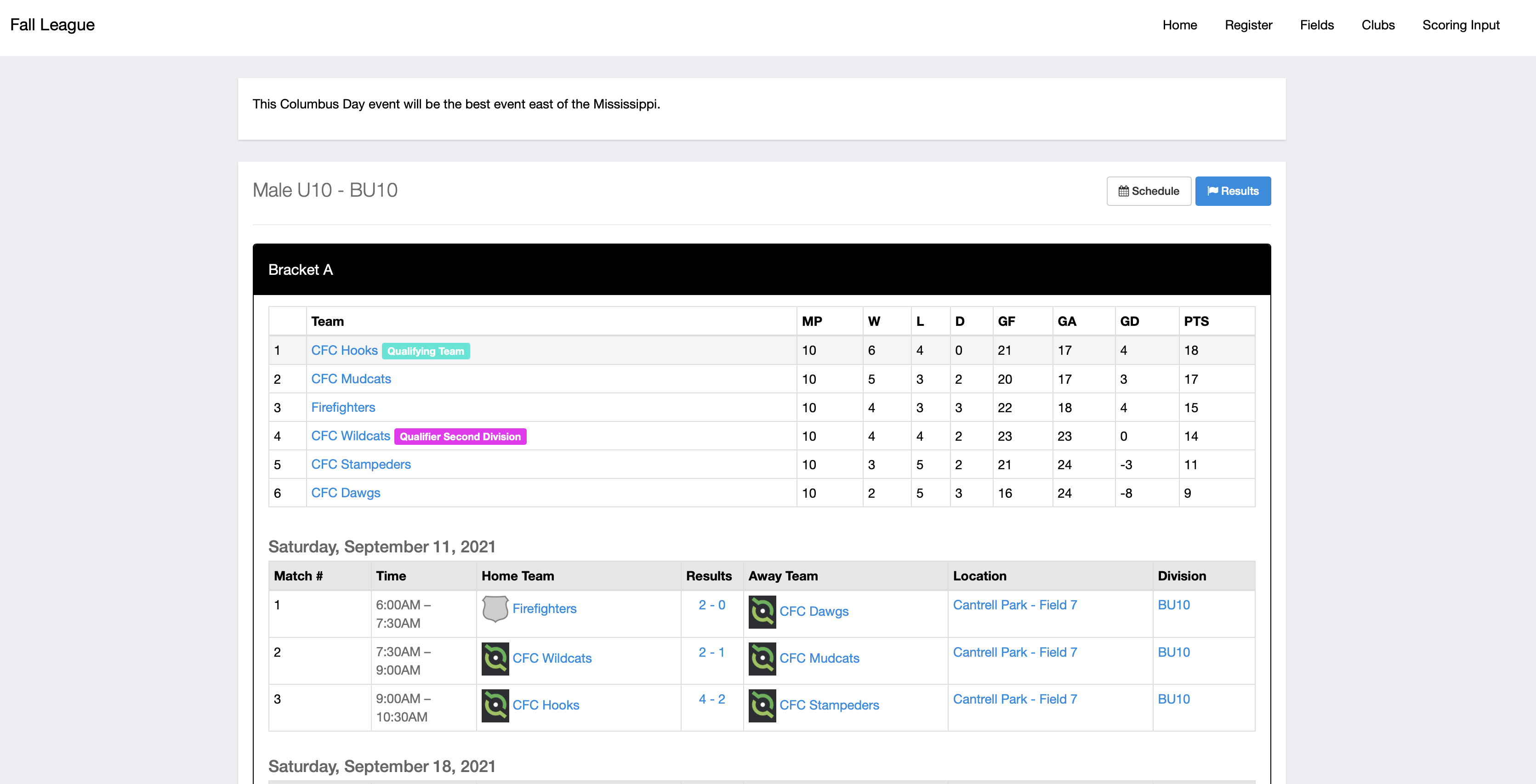Open the 4 - 2 result link

711,699
